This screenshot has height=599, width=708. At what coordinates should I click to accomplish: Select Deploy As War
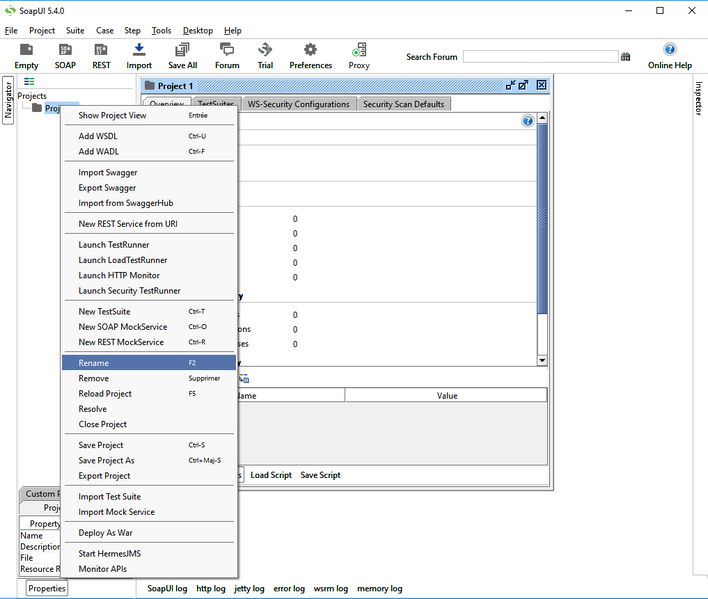coord(149,533)
